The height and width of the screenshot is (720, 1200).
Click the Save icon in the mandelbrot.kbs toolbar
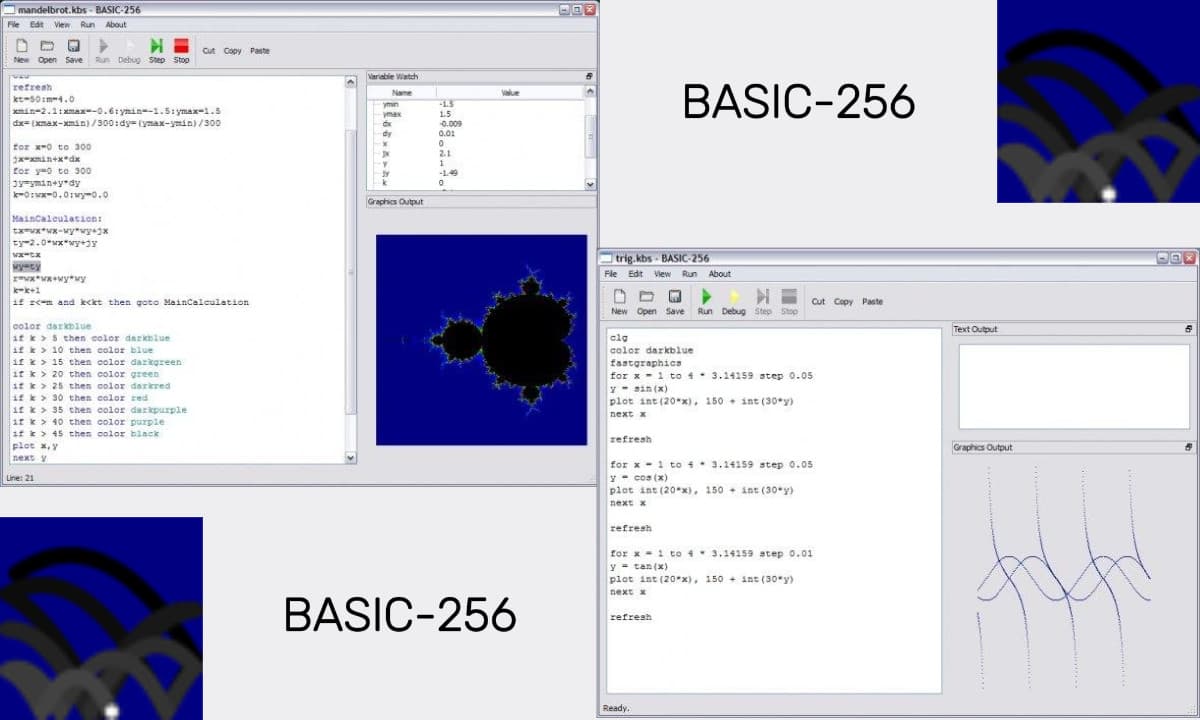pyautogui.click(x=74, y=46)
